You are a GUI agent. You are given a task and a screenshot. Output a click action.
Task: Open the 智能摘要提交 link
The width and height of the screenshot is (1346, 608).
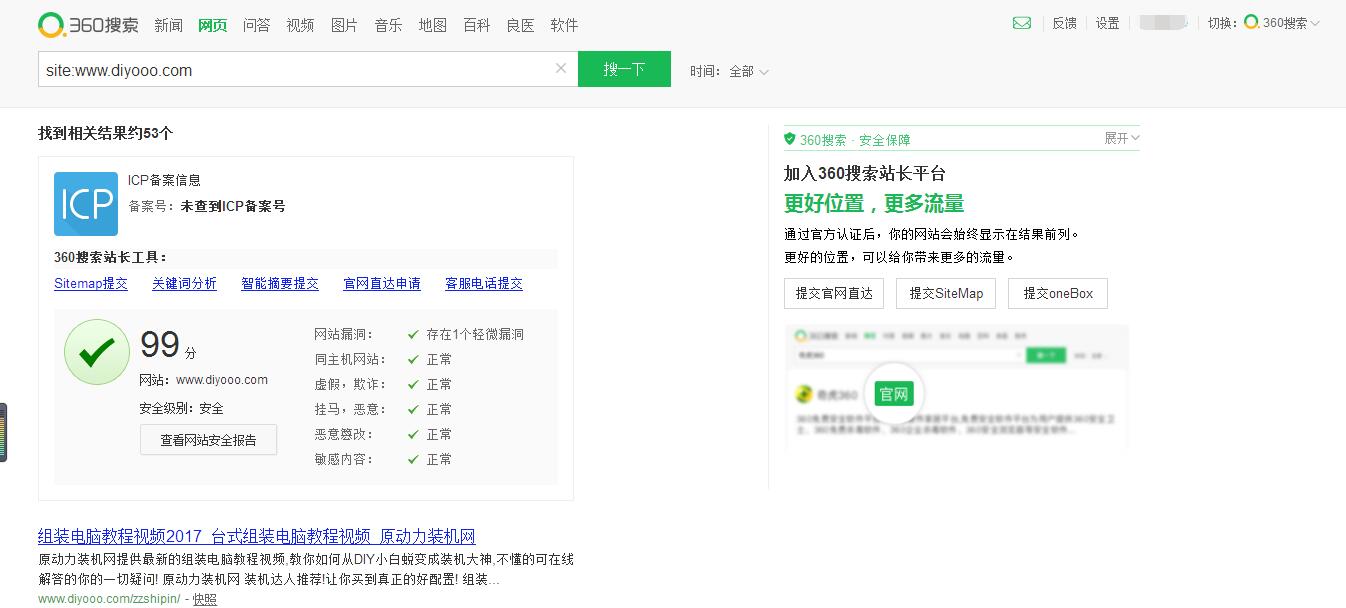280,283
